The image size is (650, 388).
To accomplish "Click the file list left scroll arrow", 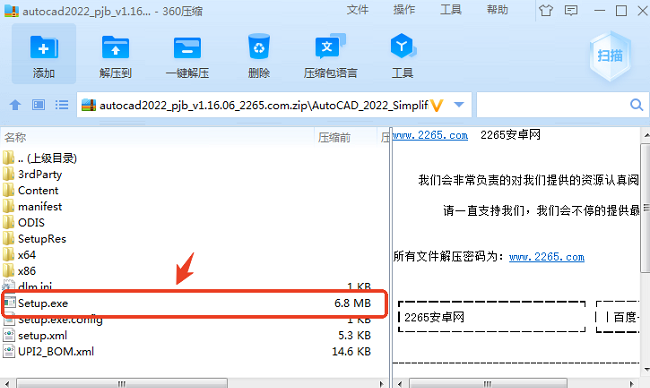I will click(7, 384).
